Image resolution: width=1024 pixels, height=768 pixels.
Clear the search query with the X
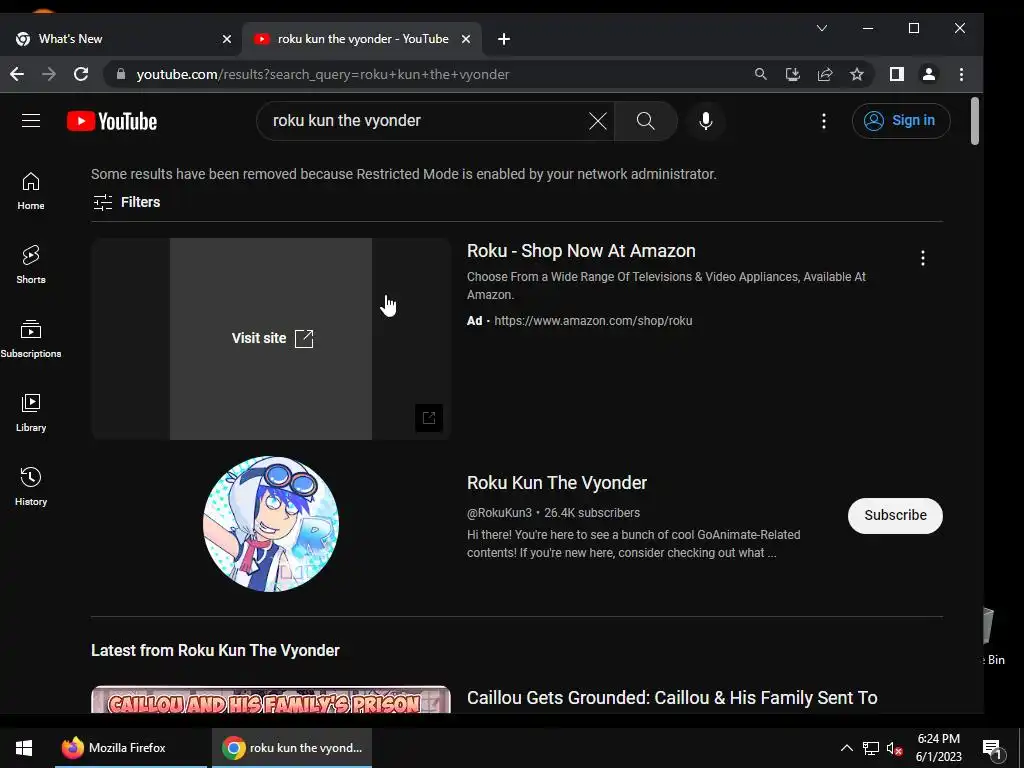(x=598, y=121)
